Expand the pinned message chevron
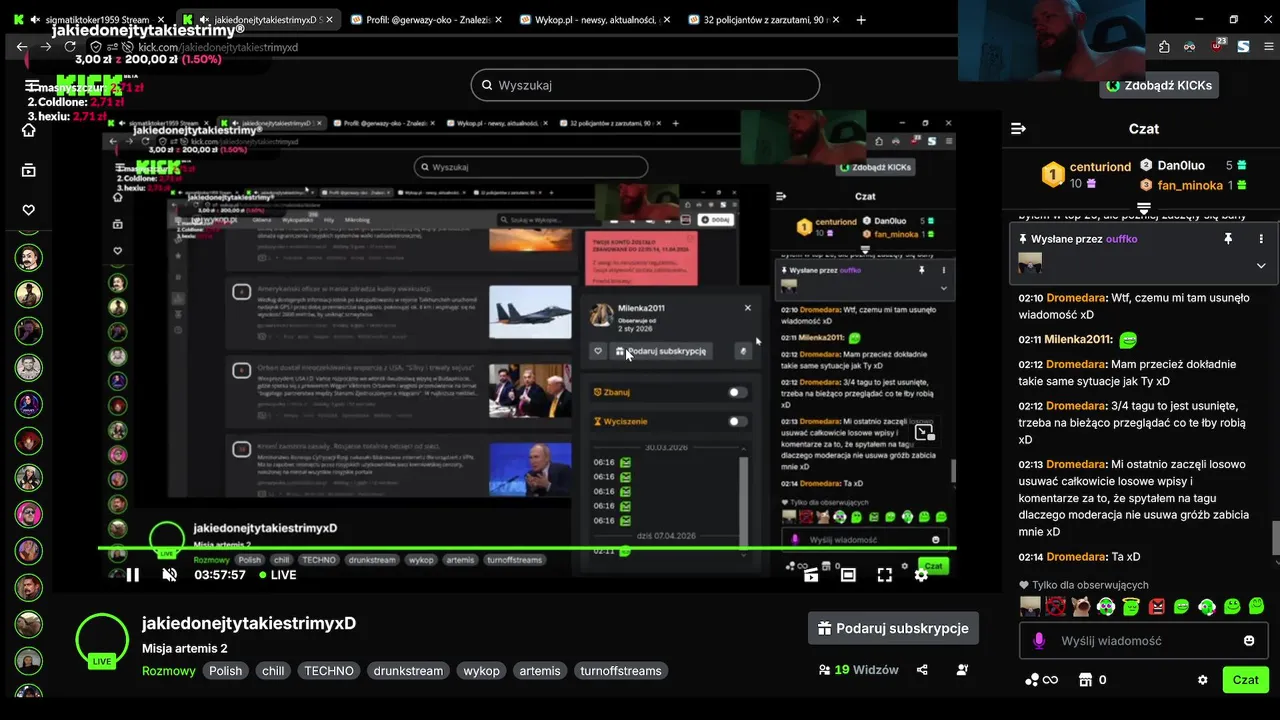 click(x=1261, y=265)
